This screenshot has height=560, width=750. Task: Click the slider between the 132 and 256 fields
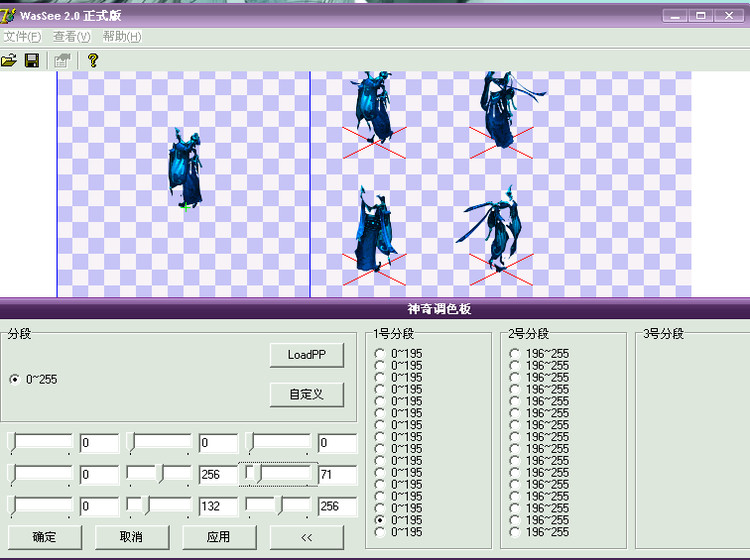pos(278,506)
